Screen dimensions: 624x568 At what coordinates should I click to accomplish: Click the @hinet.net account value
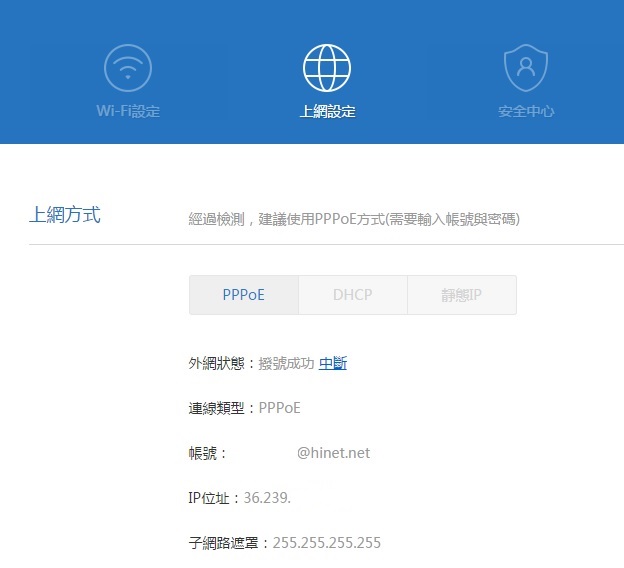[x=333, y=453]
